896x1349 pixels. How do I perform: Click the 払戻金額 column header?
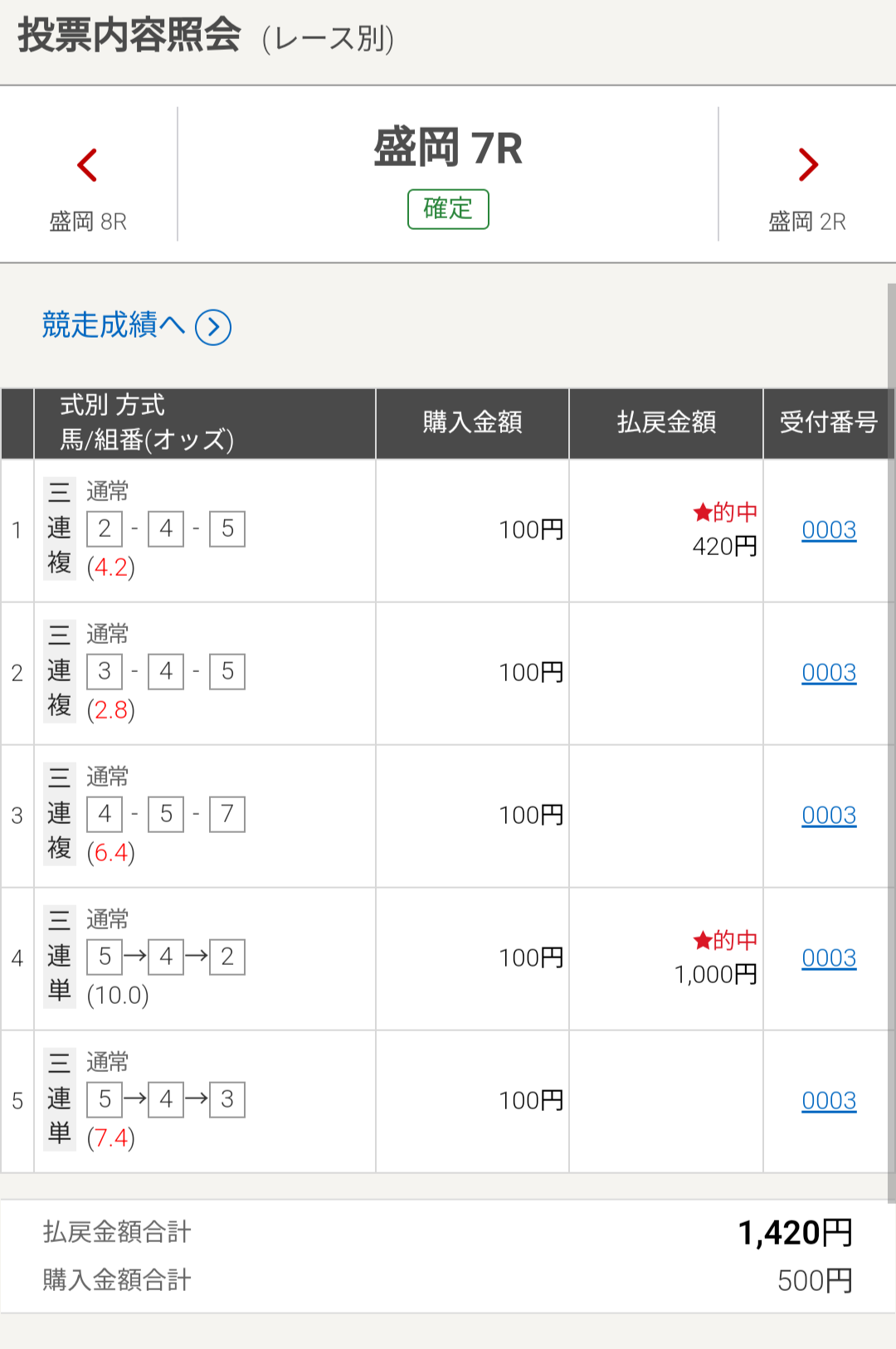pos(666,423)
